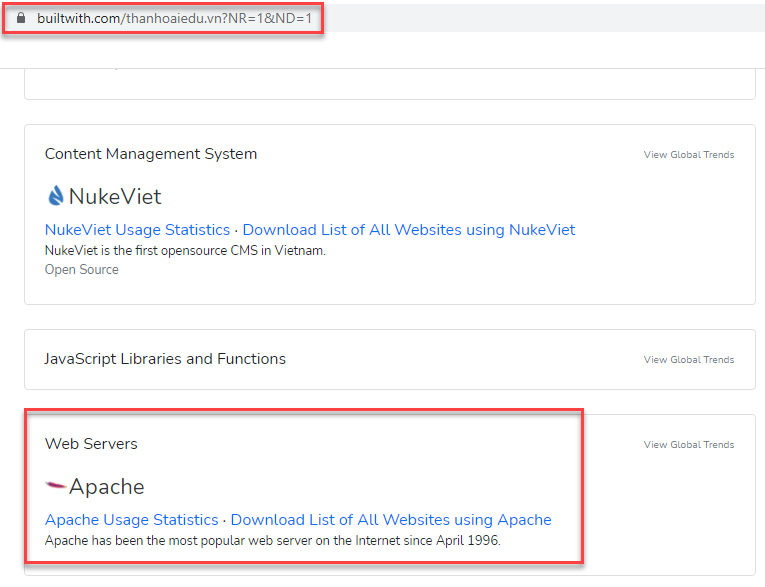Open Apache Usage Statistics link
The image size is (765, 587).
tap(132, 520)
